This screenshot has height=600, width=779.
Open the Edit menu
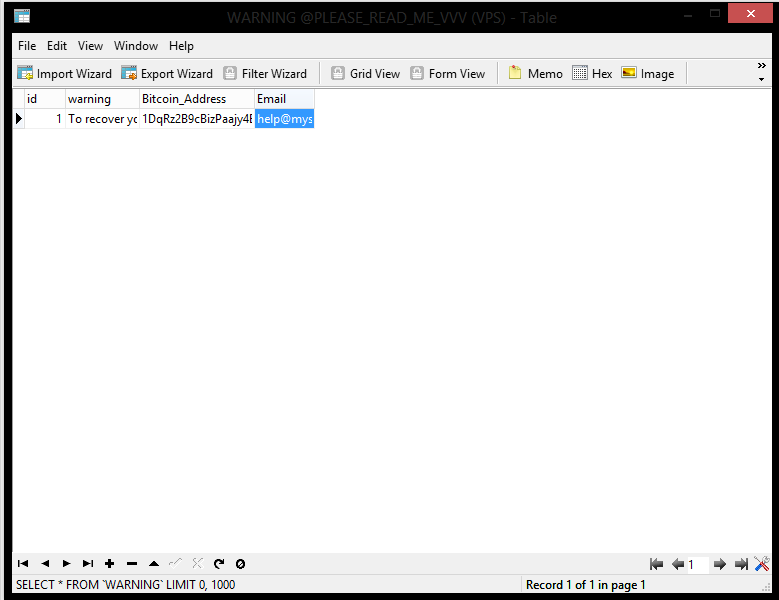pos(57,46)
